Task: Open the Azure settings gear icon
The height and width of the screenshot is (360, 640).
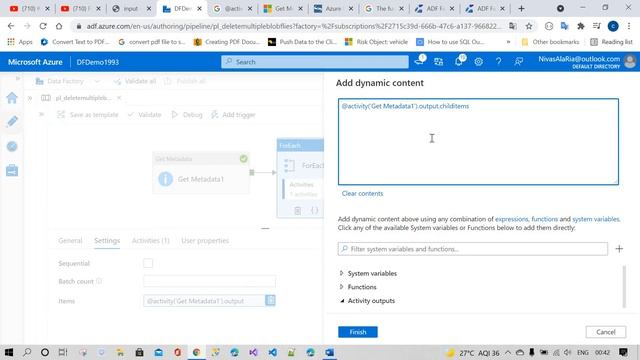Action: [478, 62]
